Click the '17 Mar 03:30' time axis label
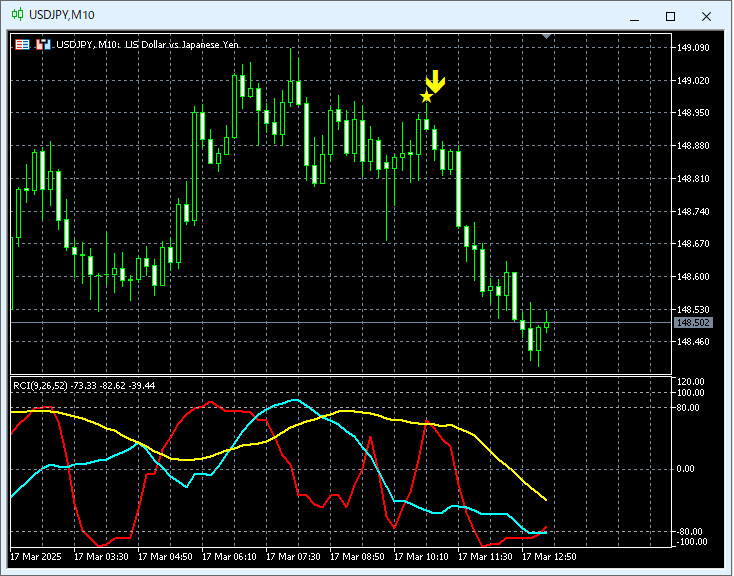This screenshot has width=734, height=576. click(101, 557)
